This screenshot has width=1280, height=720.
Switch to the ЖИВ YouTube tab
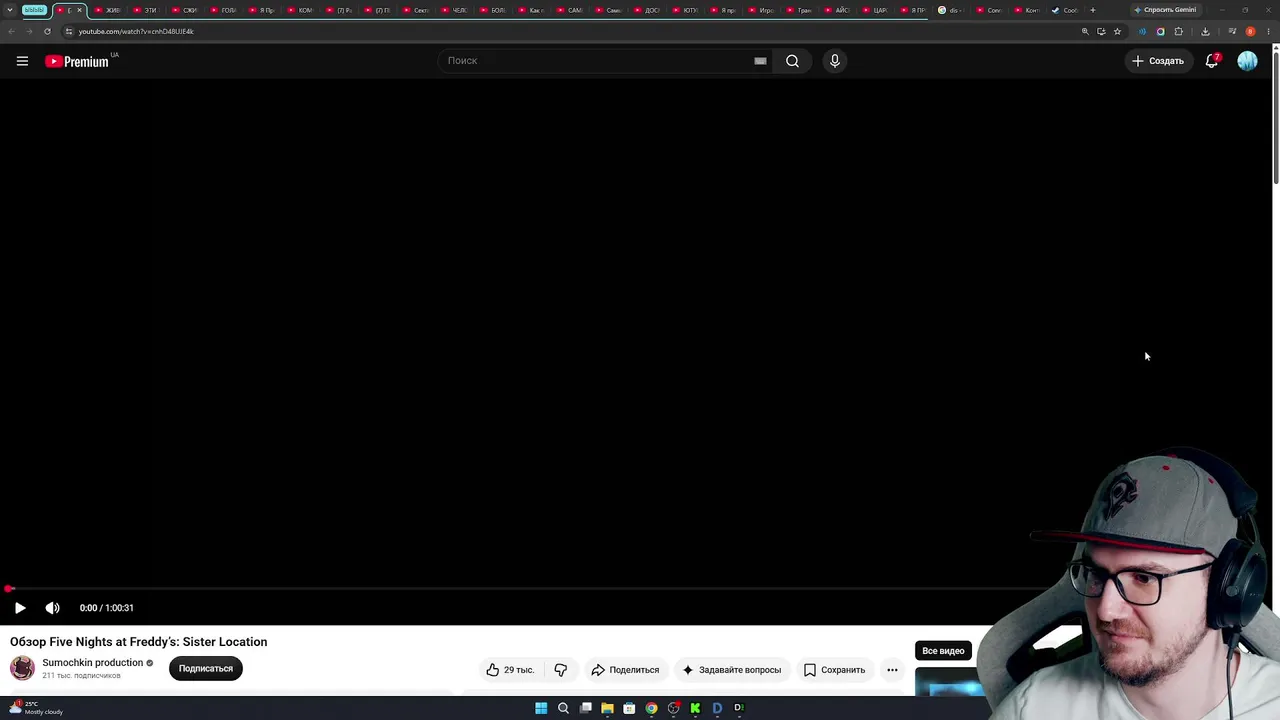coord(107,10)
